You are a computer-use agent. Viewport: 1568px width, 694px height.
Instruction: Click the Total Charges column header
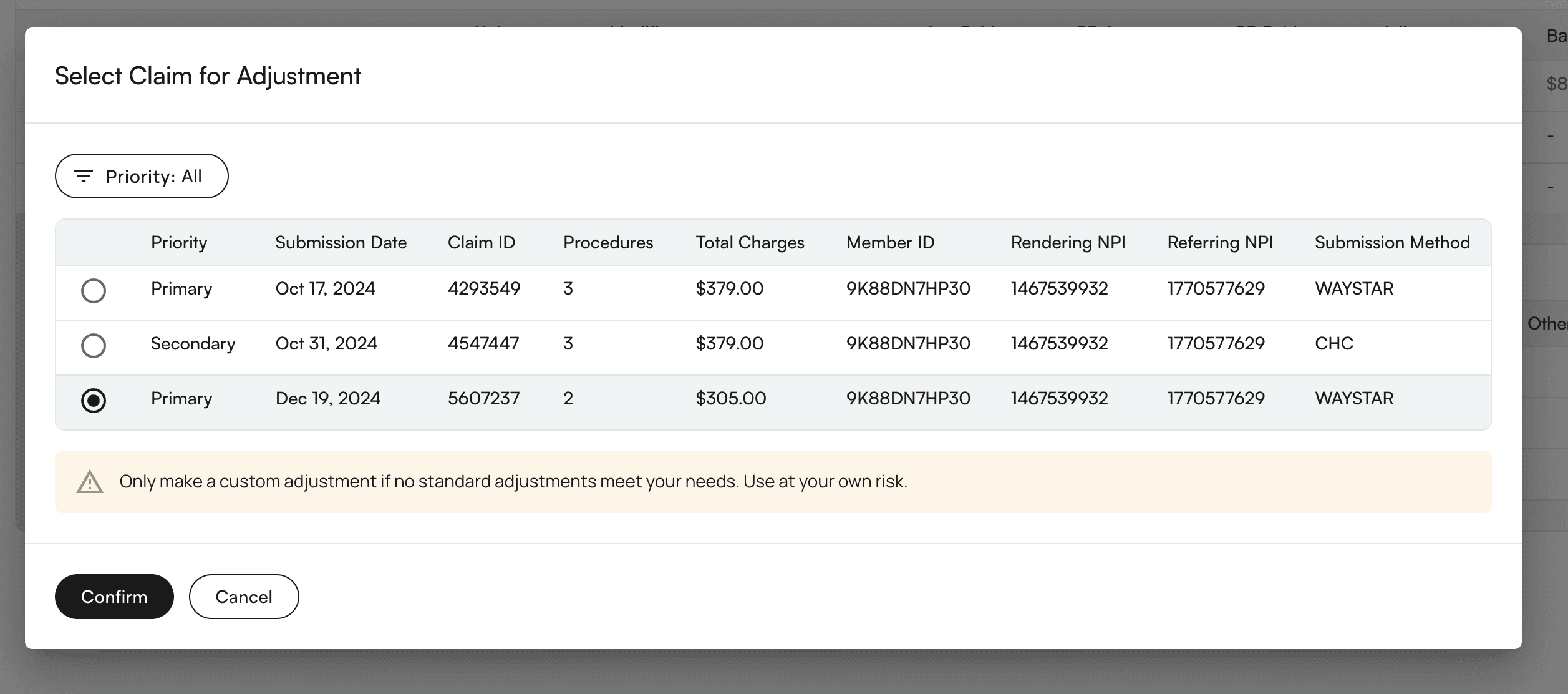(750, 243)
